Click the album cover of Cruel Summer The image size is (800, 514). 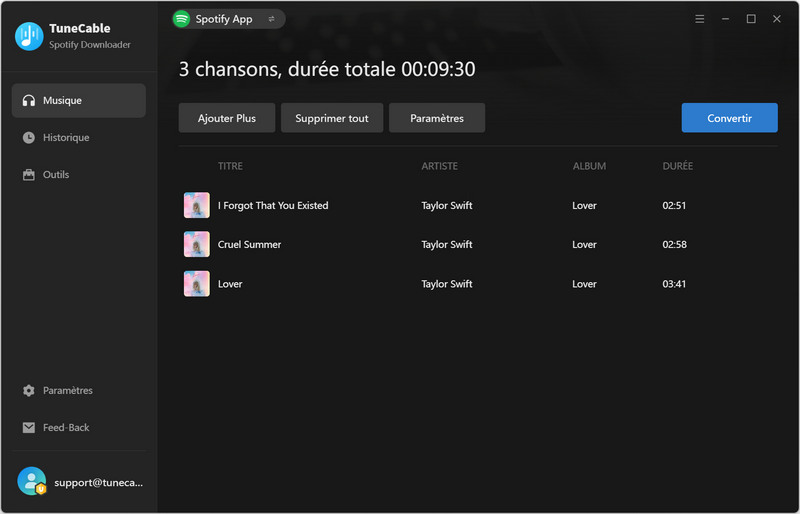tap(196, 244)
